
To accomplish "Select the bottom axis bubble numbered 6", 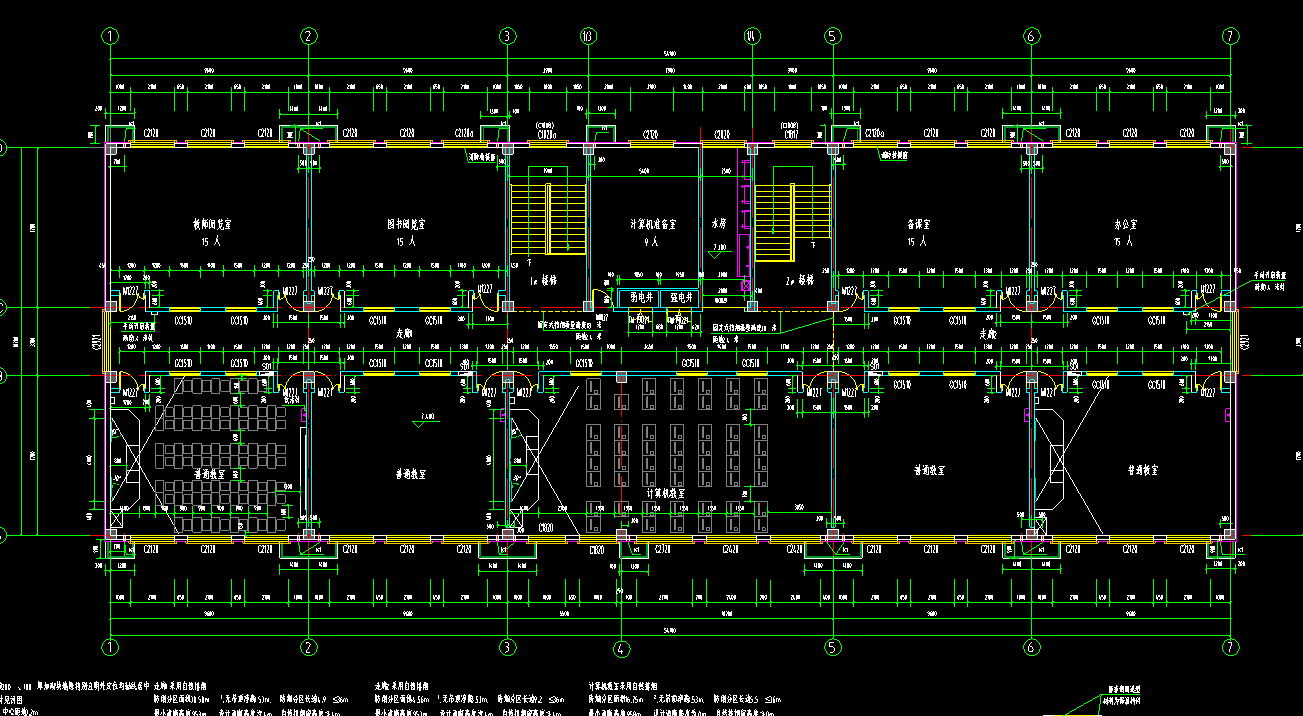I will pyautogui.click(x=1030, y=647).
